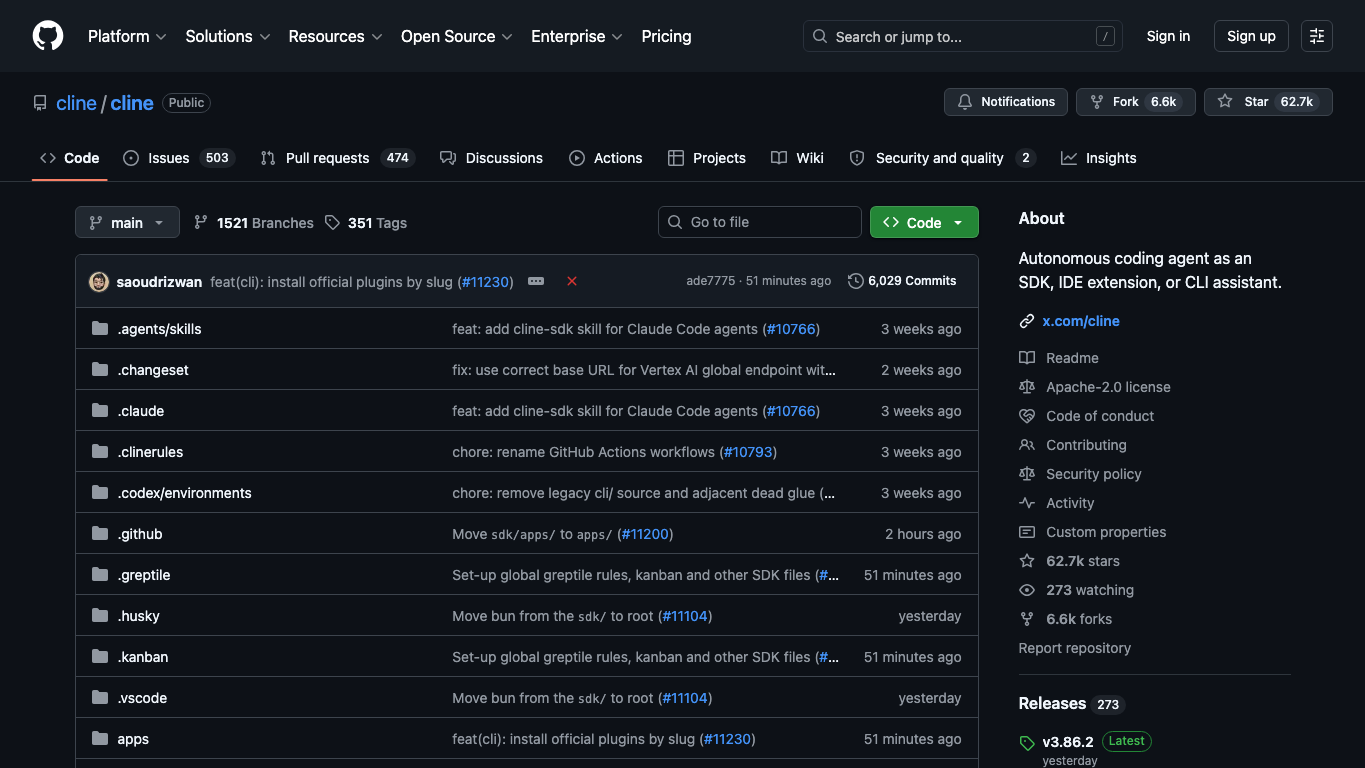This screenshot has width=1365, height=768.
Task: Click the scale icon next to Apache-2.0 license
Action: (x=1027, y=387)
